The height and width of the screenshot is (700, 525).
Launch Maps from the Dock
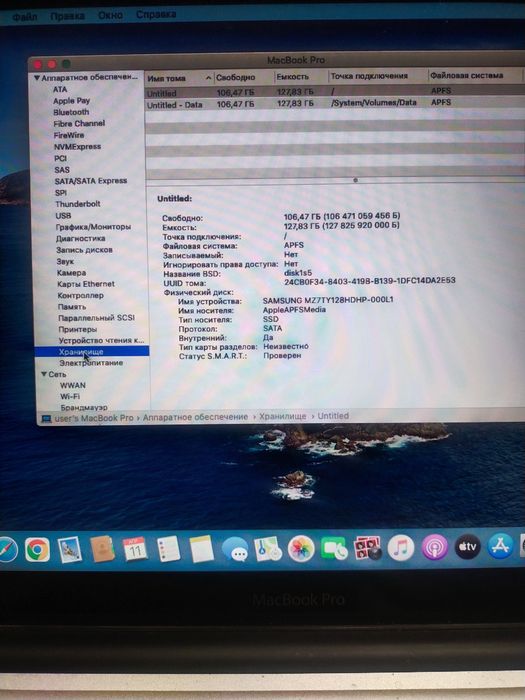[268, 549]
